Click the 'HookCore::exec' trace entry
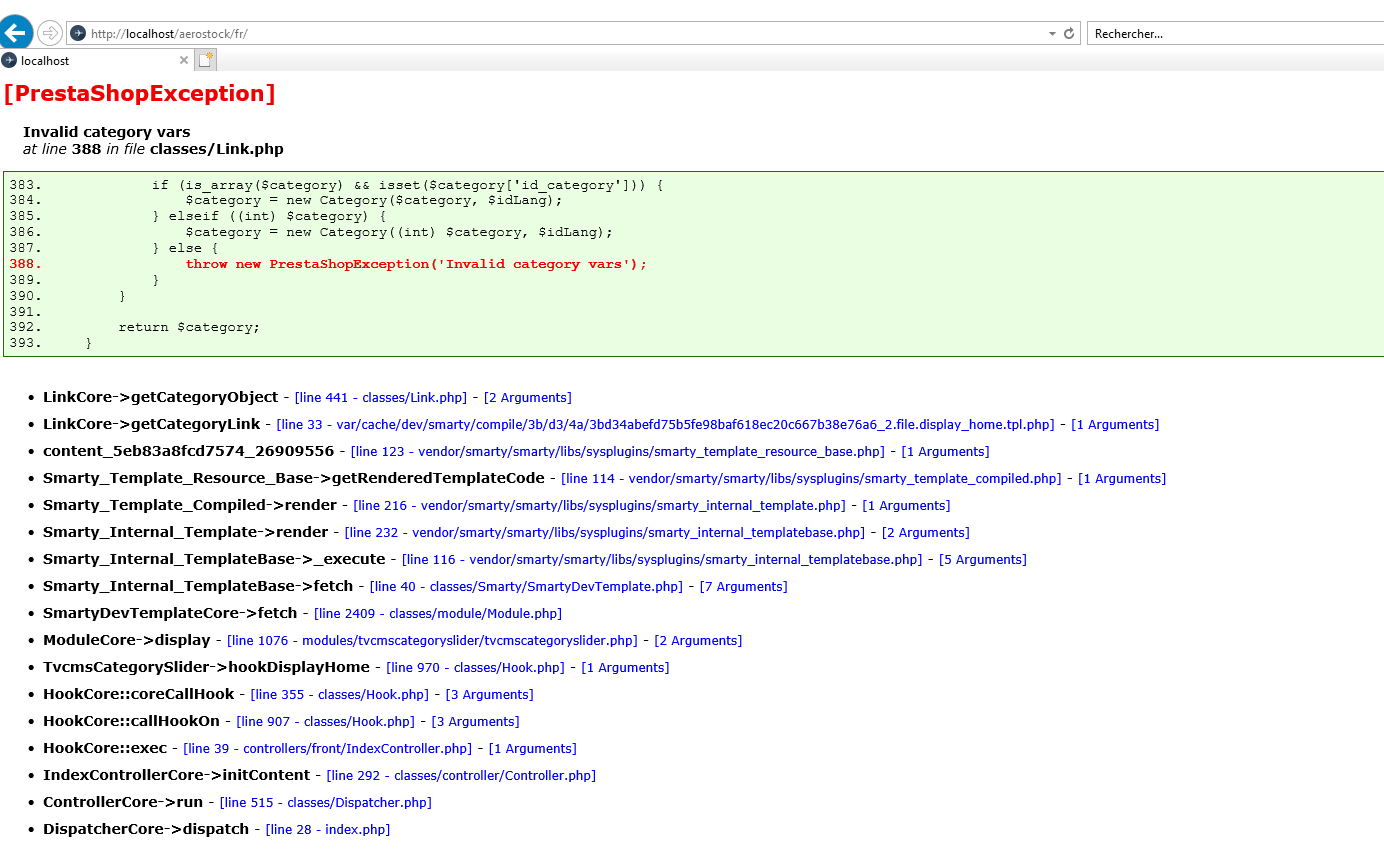1384x853 pixels. (x=105, y=749)
